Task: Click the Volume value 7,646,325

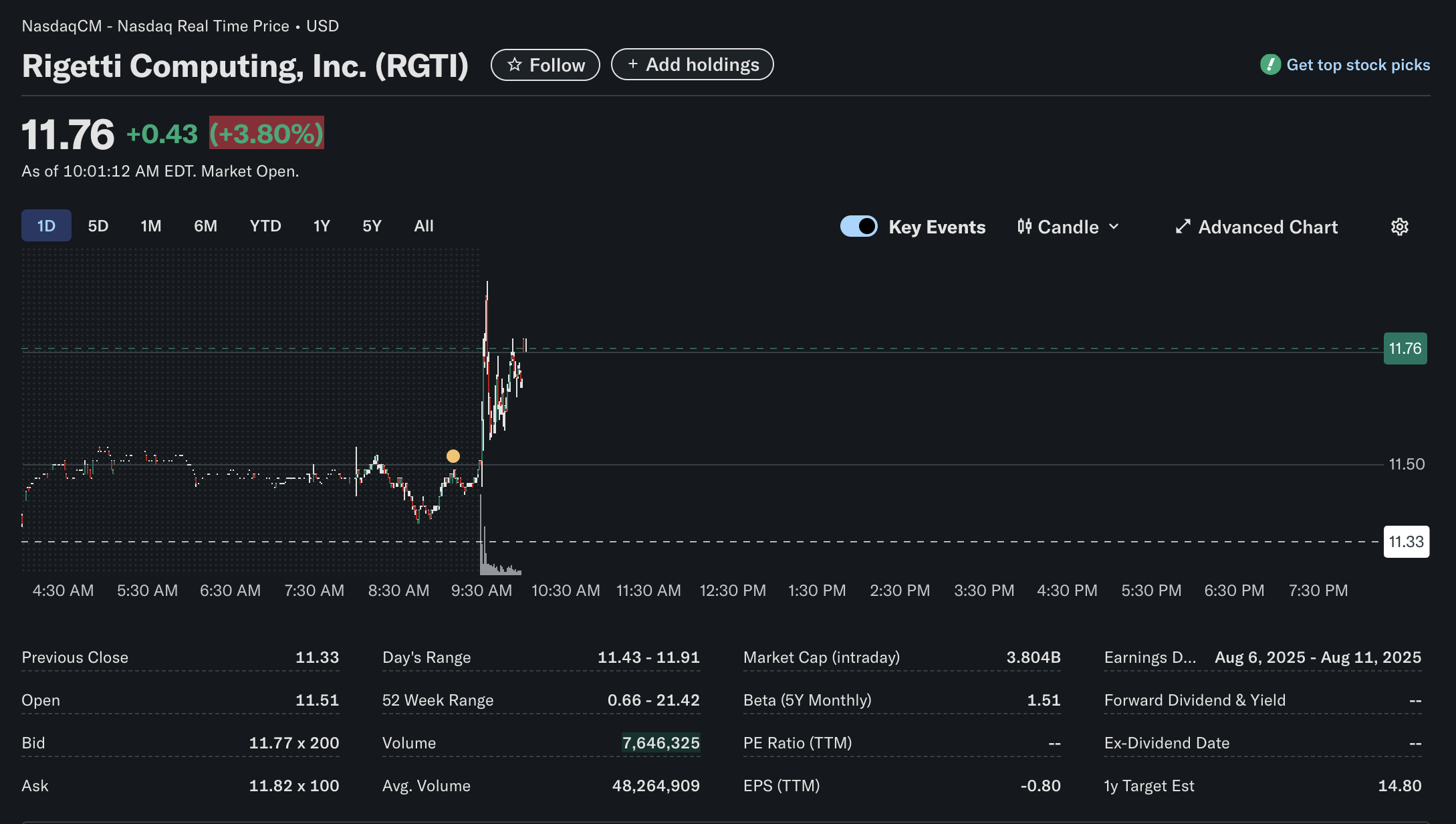Action: tap(661, 743)
